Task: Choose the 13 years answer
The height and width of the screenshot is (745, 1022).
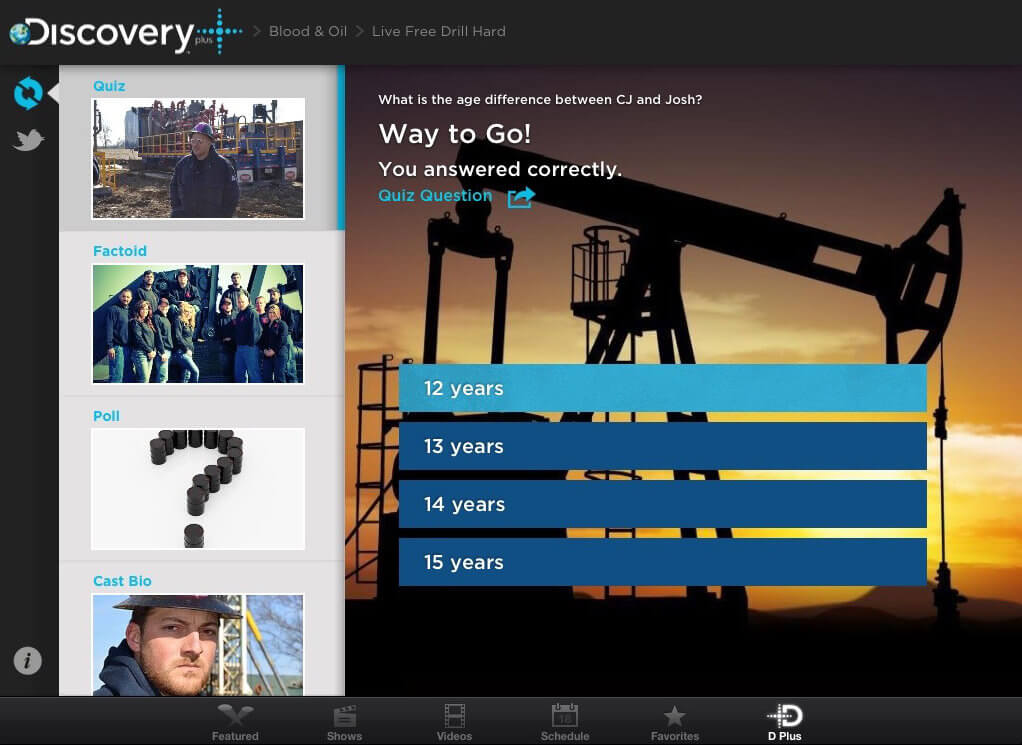Action: [x=662, y=446]
